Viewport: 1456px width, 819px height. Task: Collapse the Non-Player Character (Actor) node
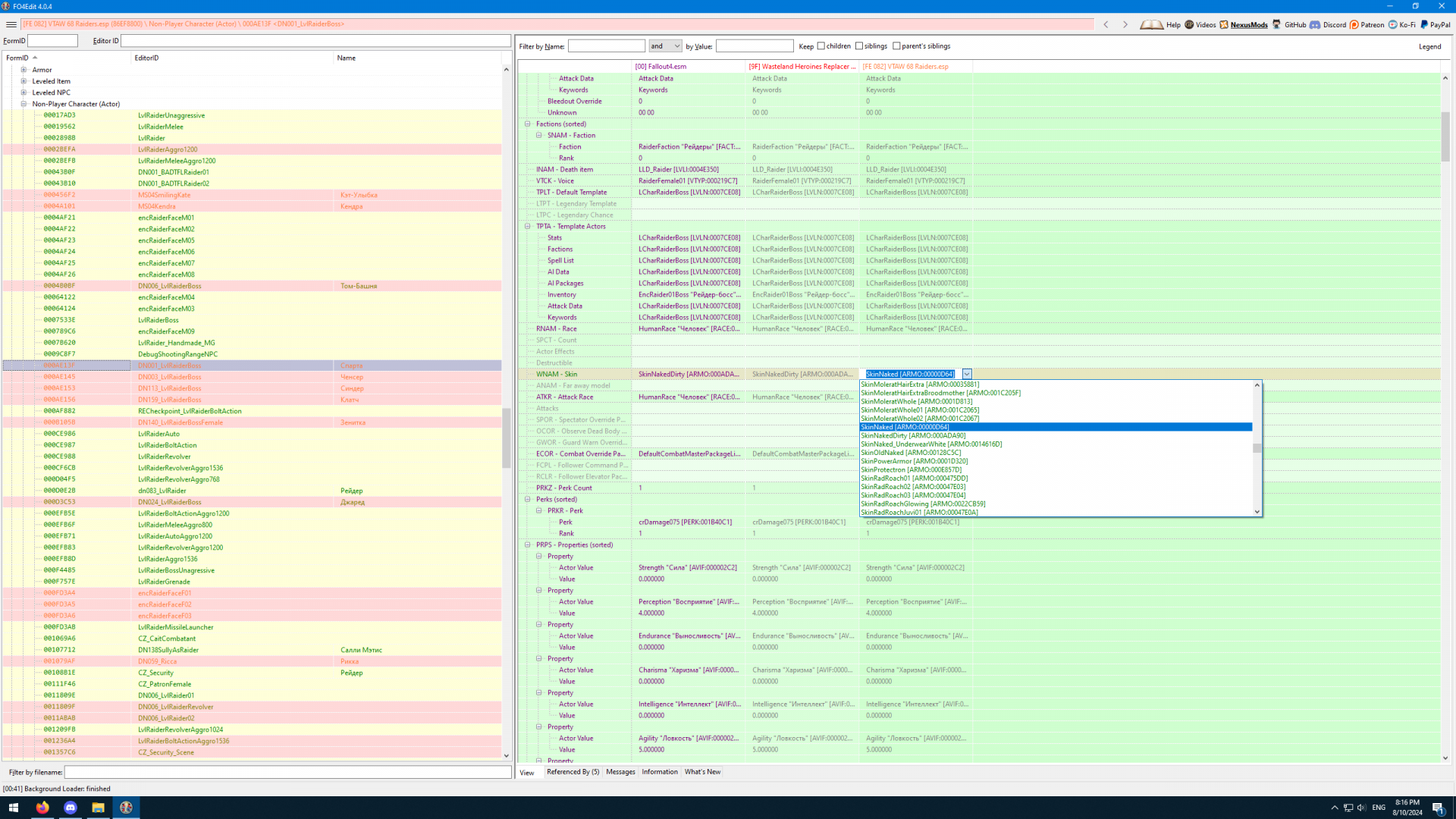pos(24,104)
